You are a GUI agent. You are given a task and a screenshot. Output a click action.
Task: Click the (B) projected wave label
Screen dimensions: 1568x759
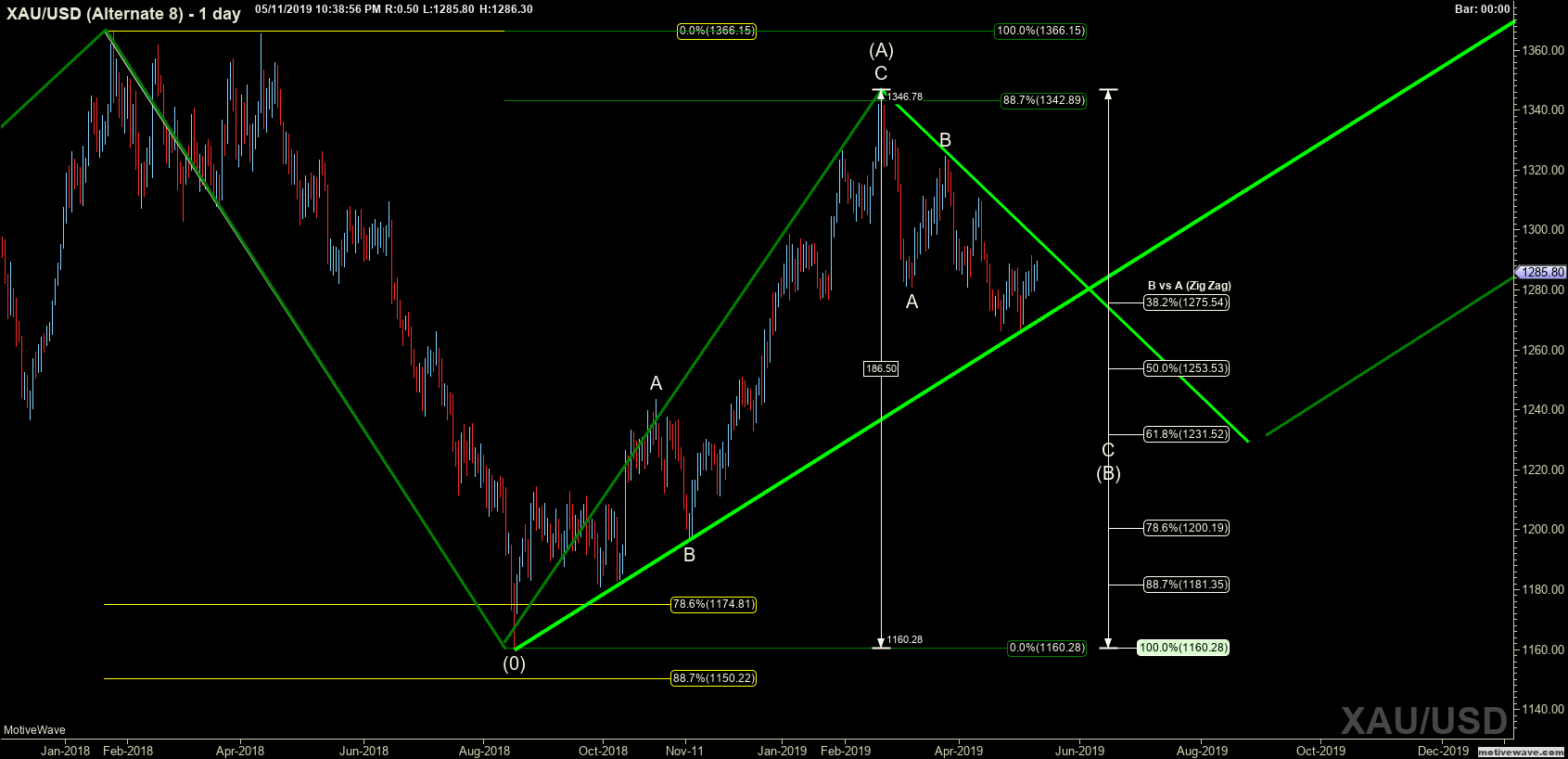[x=1108, y=473]
